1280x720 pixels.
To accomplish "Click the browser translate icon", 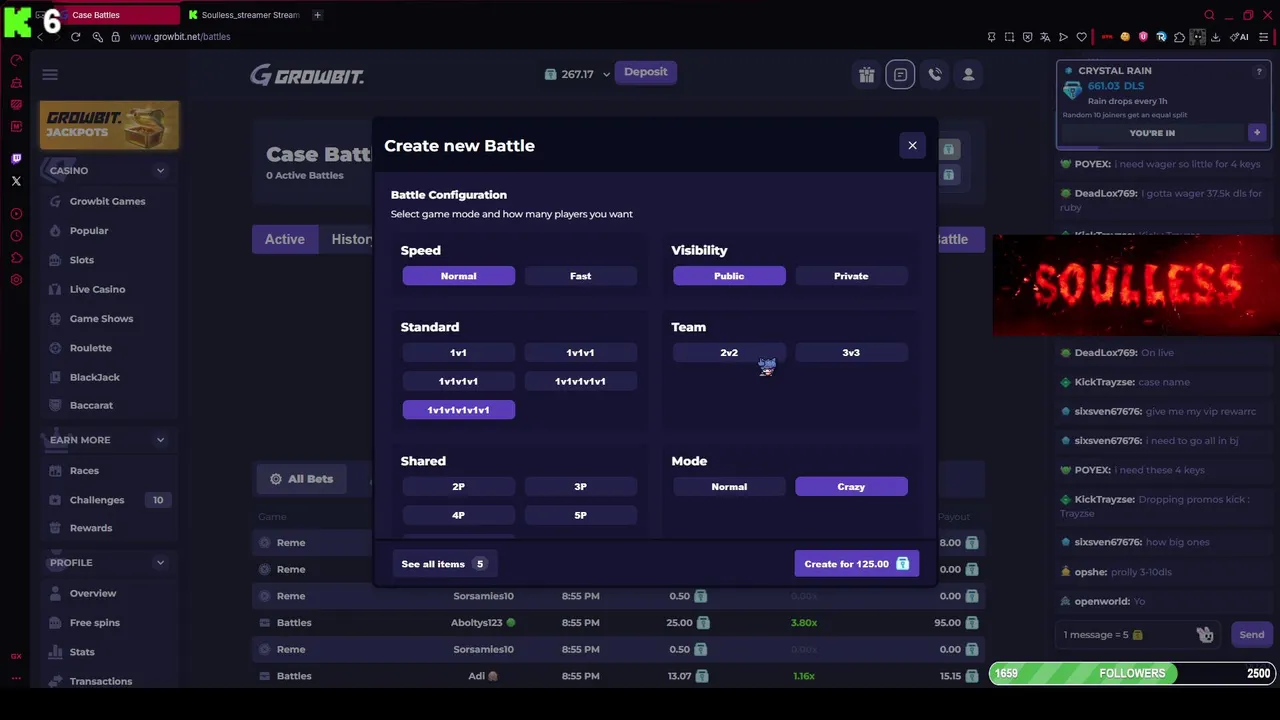I will [1045, 37].
